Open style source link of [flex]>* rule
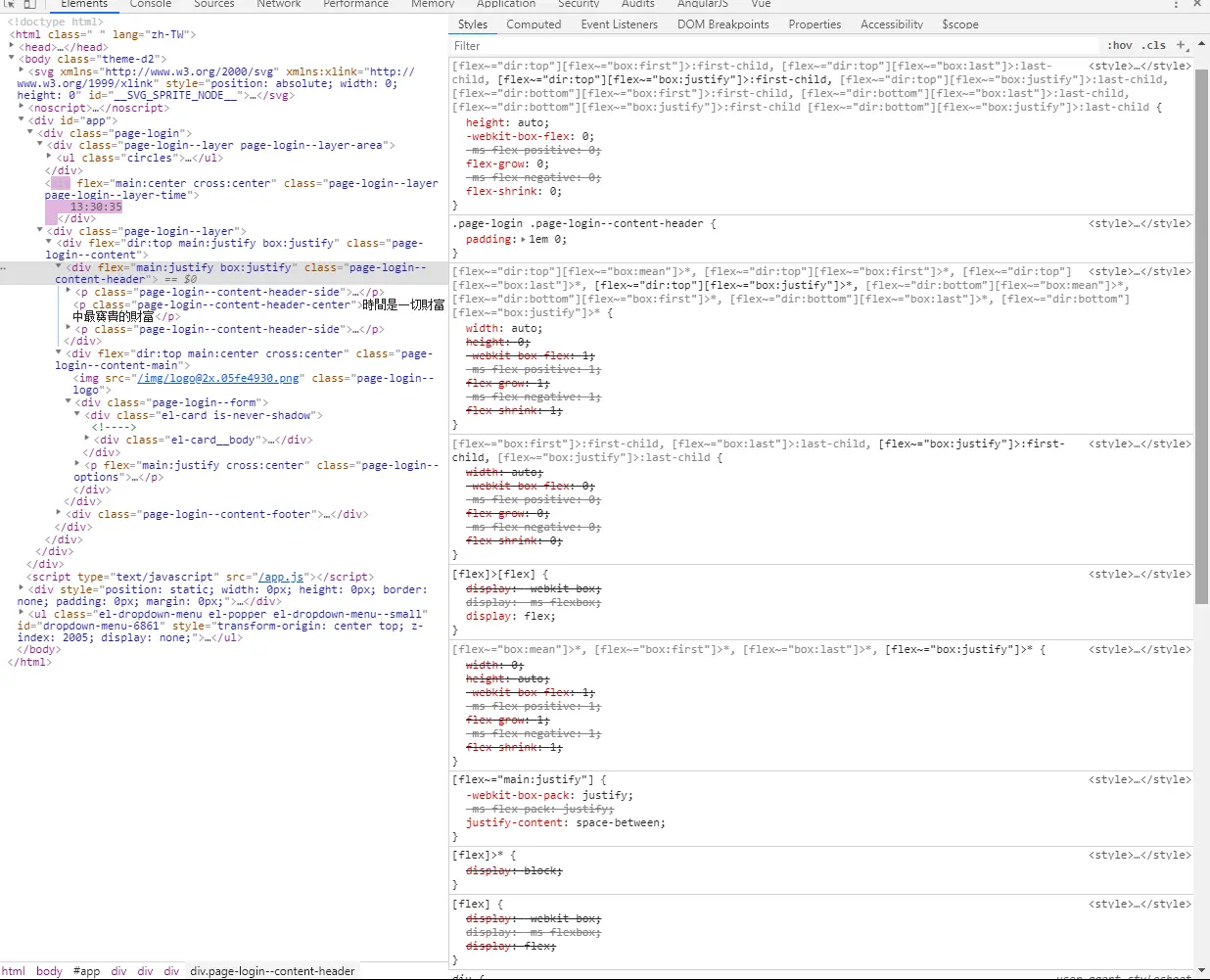Viewport: 1210px width, 980px height. (x=1140, y=855)
